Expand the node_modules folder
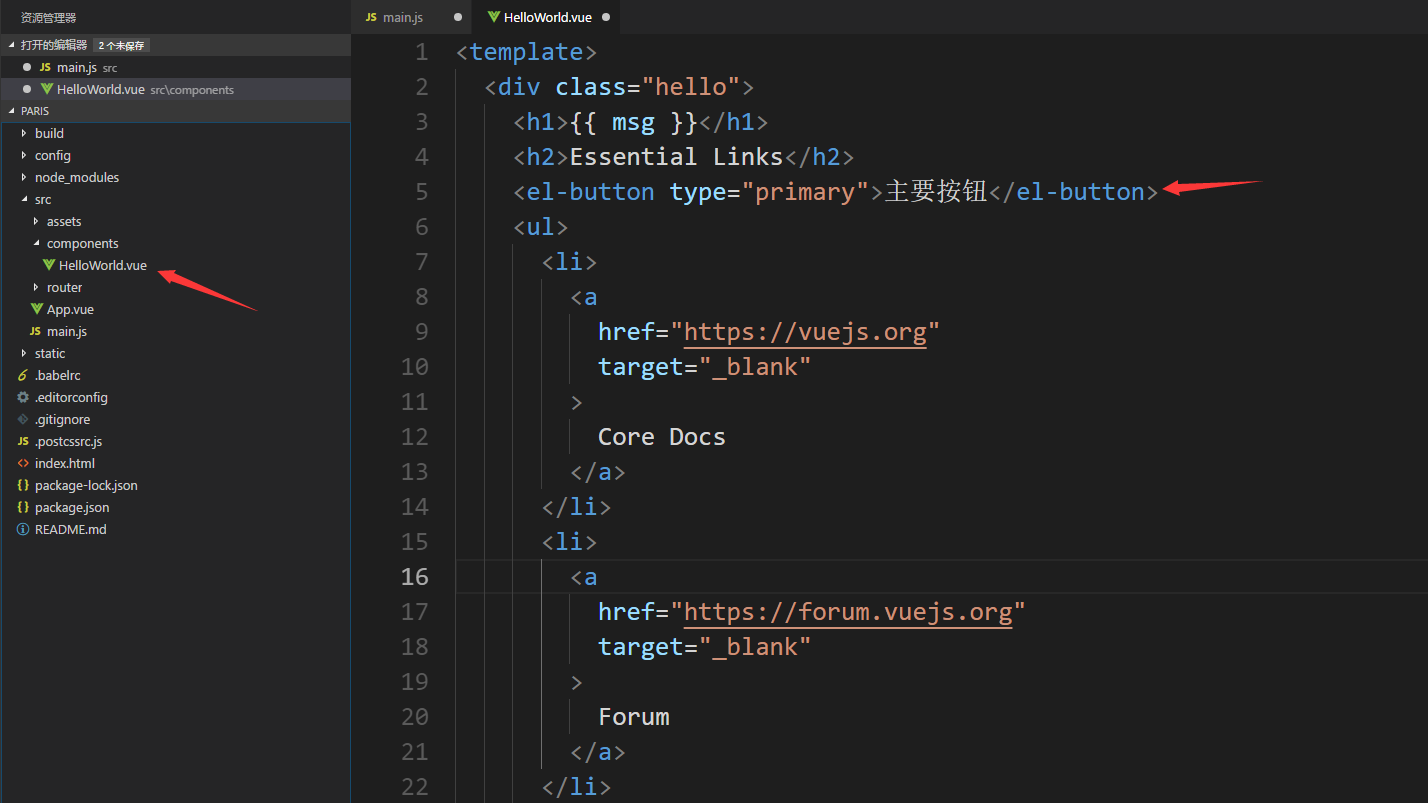This screenshot has height=803, width=1428. [24, 177]
